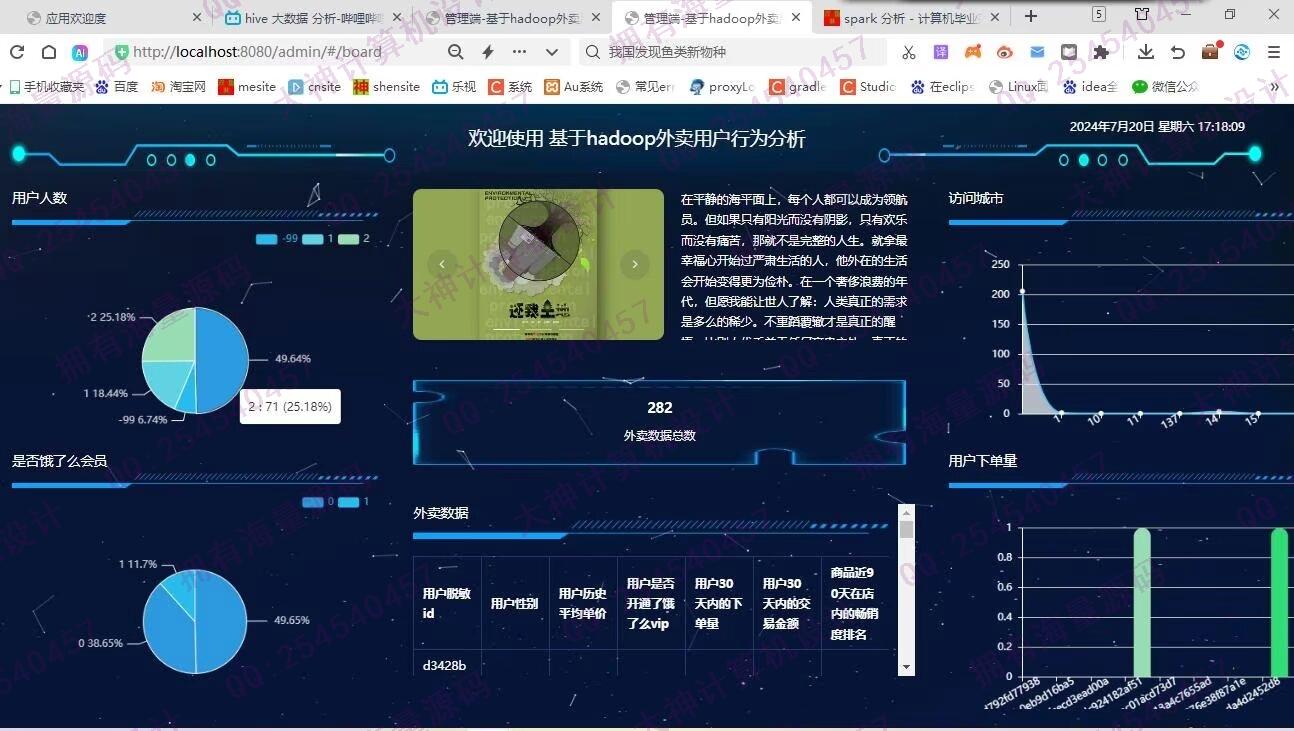
Task: Toggle the 0 legend in 是否饿了么会员 chart
Action: (x=318, y=502)
